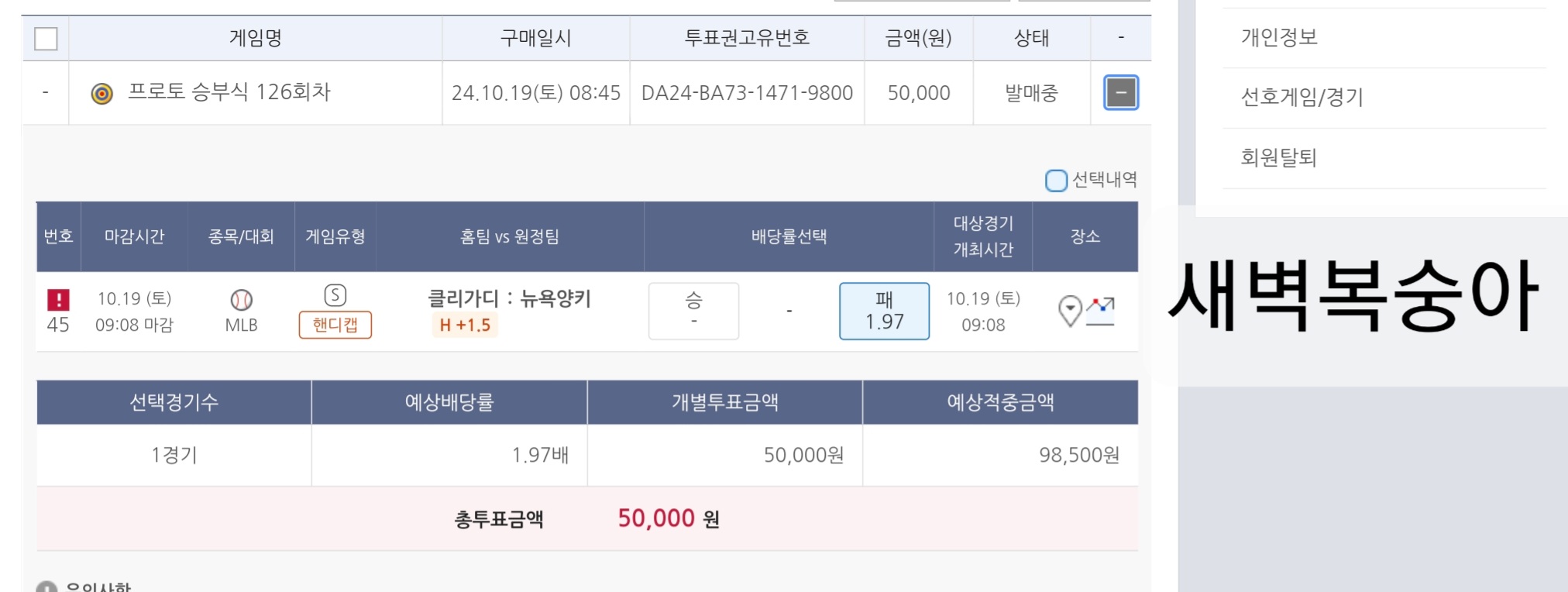The height and width of the screenshot is (592, 1568).
Task: Click the 핸디캡 game type badge
Action: tap(335, 325)
